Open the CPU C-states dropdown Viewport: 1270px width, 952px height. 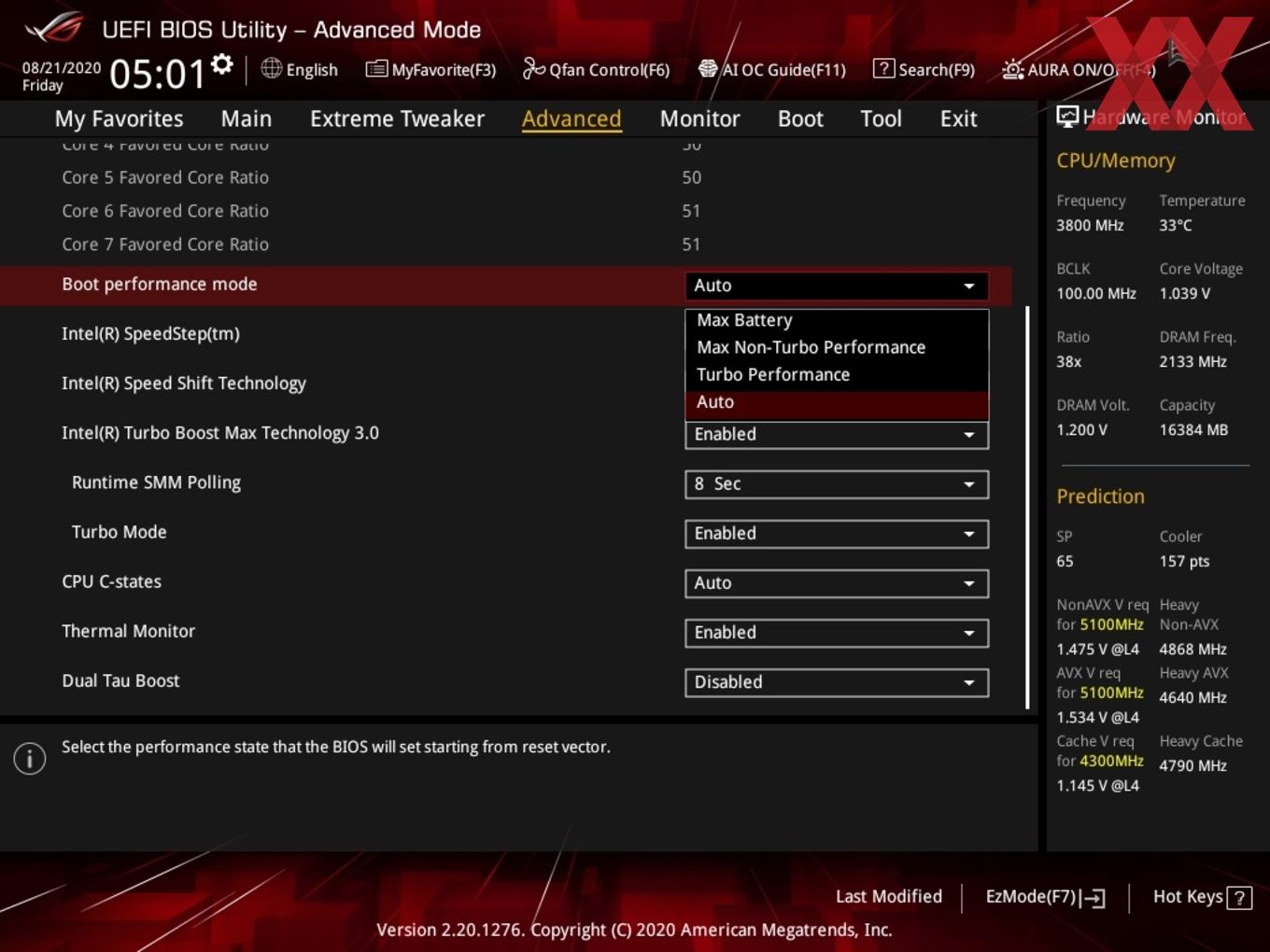click(837, 582)
